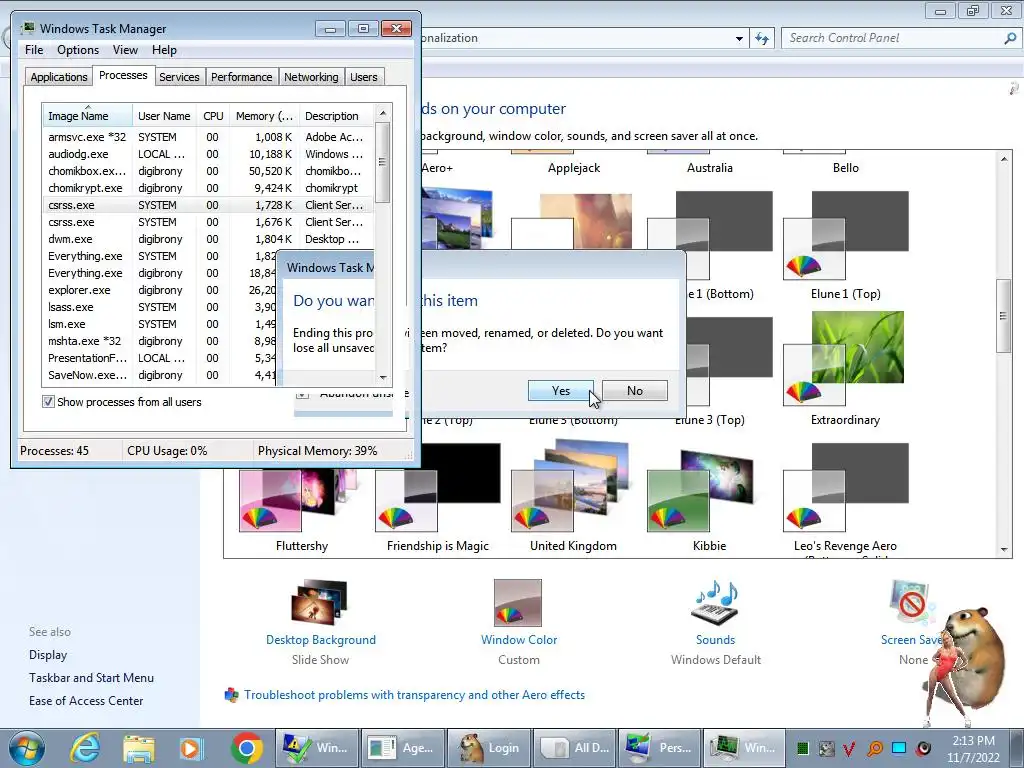The height and width of the screenshot is (768, 1024).
Task: Select the armsvc.exe *32 process row
Action: (208, 137)
